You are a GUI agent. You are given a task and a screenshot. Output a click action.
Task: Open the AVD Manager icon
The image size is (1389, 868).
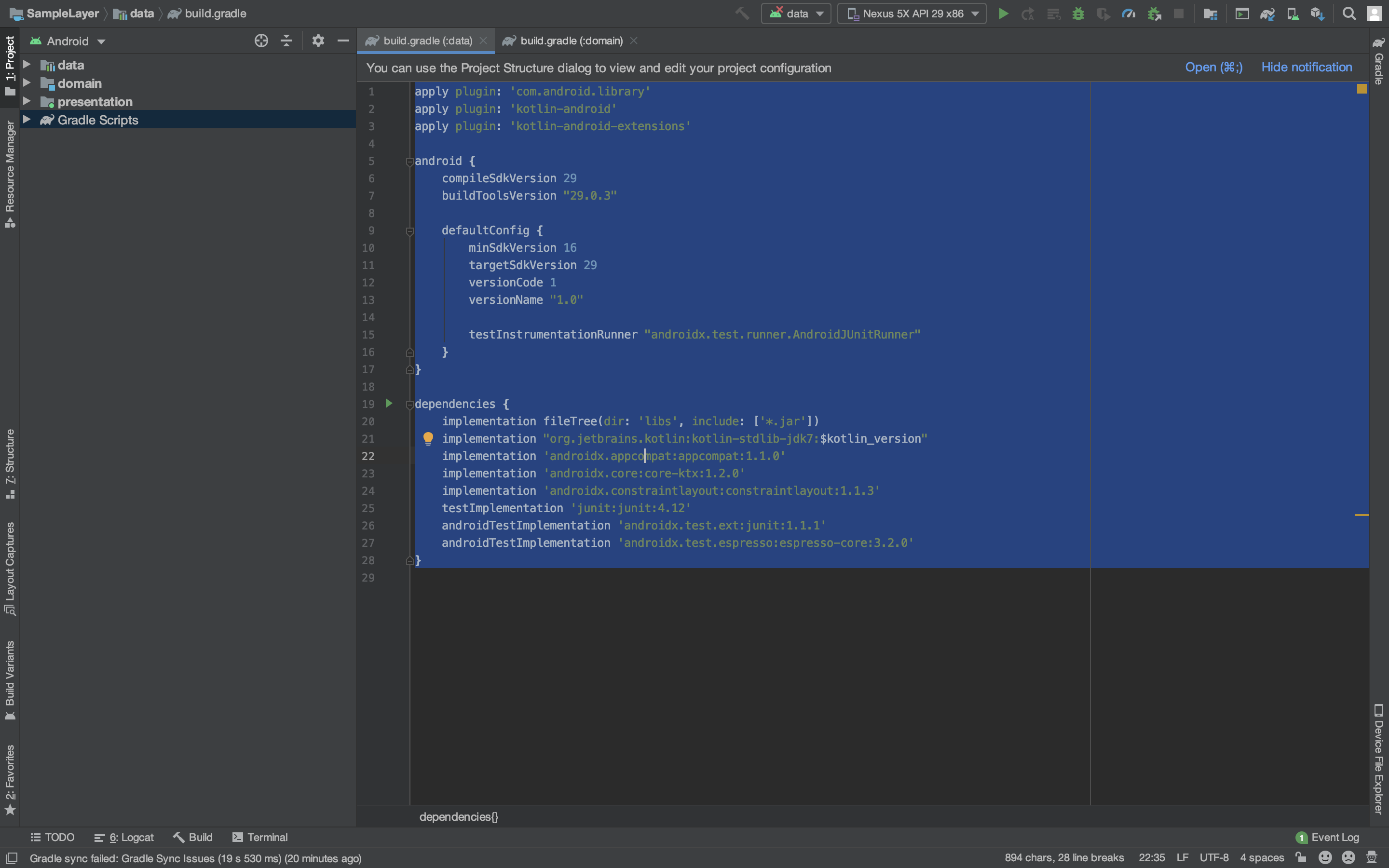tap(1293, 14)
